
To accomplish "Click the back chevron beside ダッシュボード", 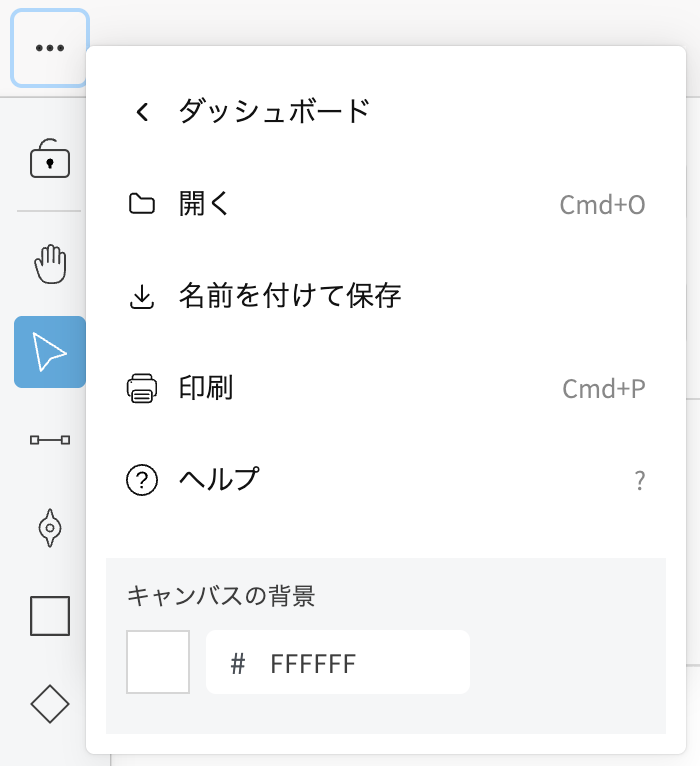I will 142,112.
